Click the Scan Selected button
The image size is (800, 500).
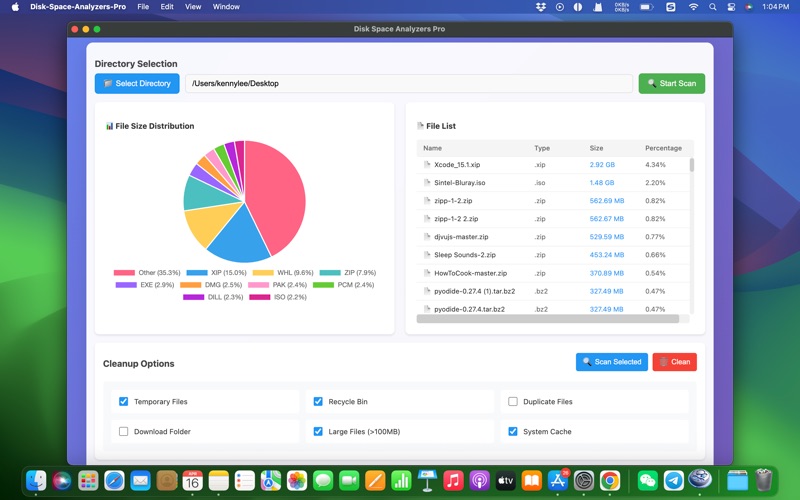[611, 362]
